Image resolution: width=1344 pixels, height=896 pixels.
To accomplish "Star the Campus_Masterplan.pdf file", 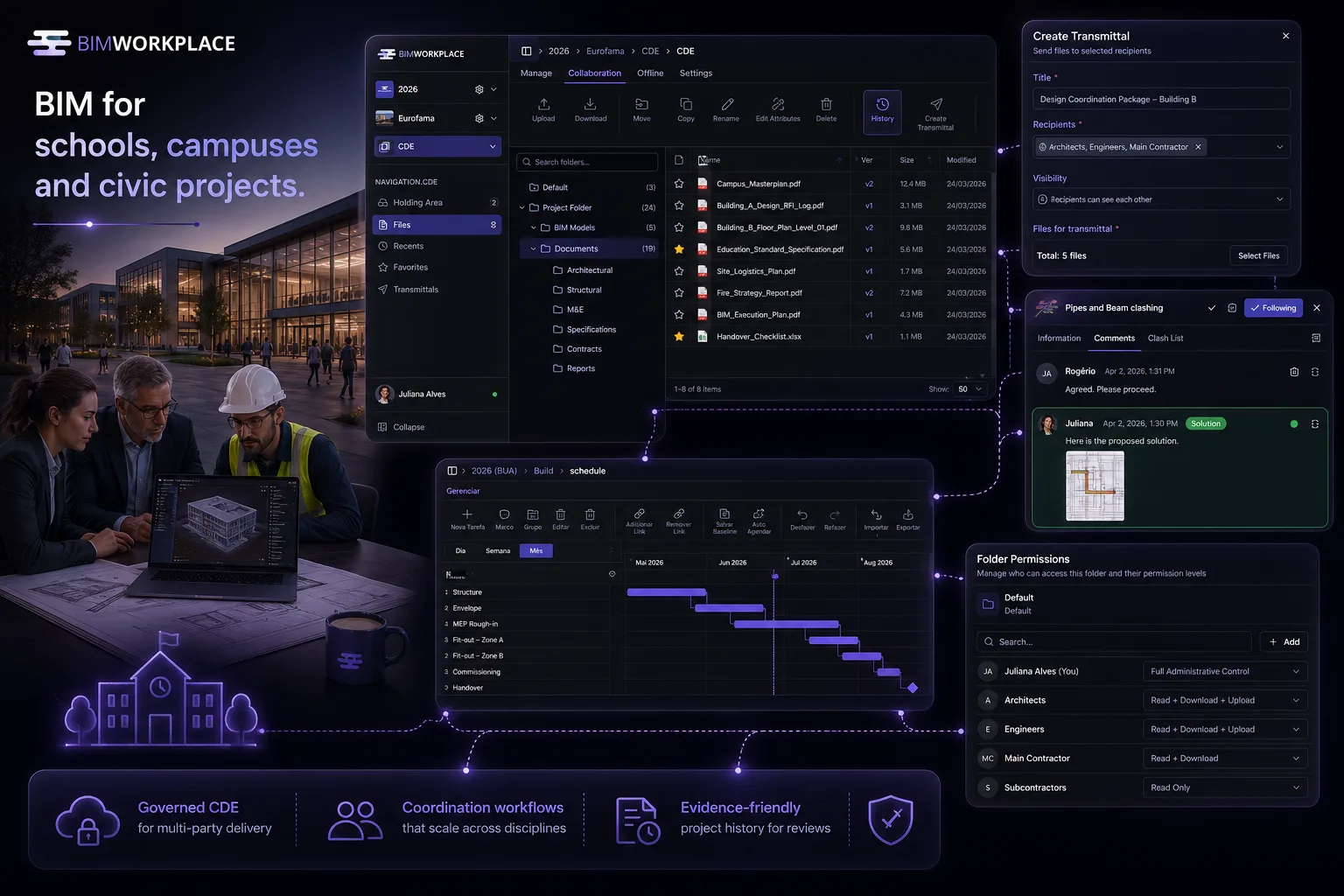I will [679, 184].
